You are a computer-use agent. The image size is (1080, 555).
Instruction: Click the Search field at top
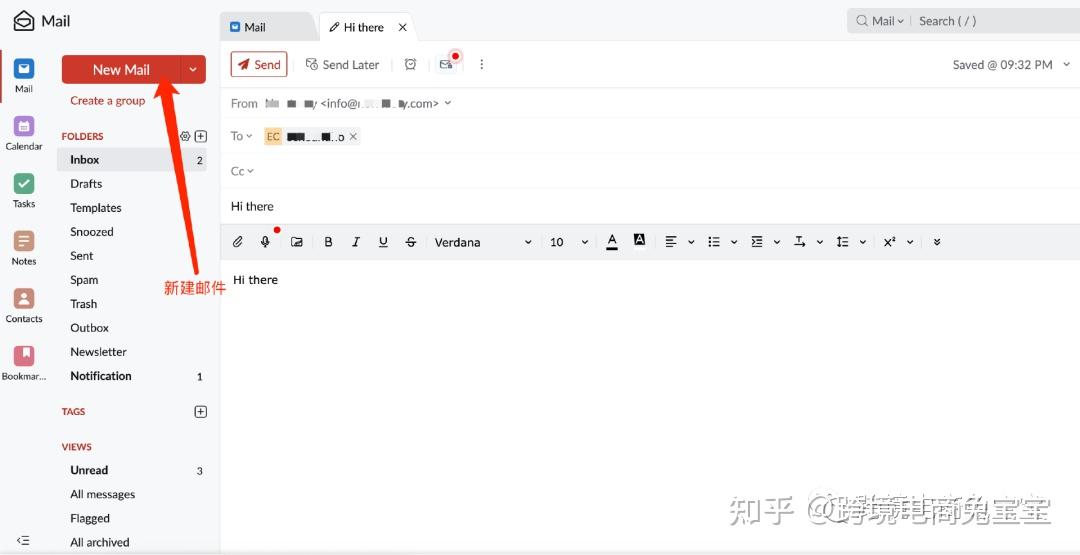(x=990, y=21)
